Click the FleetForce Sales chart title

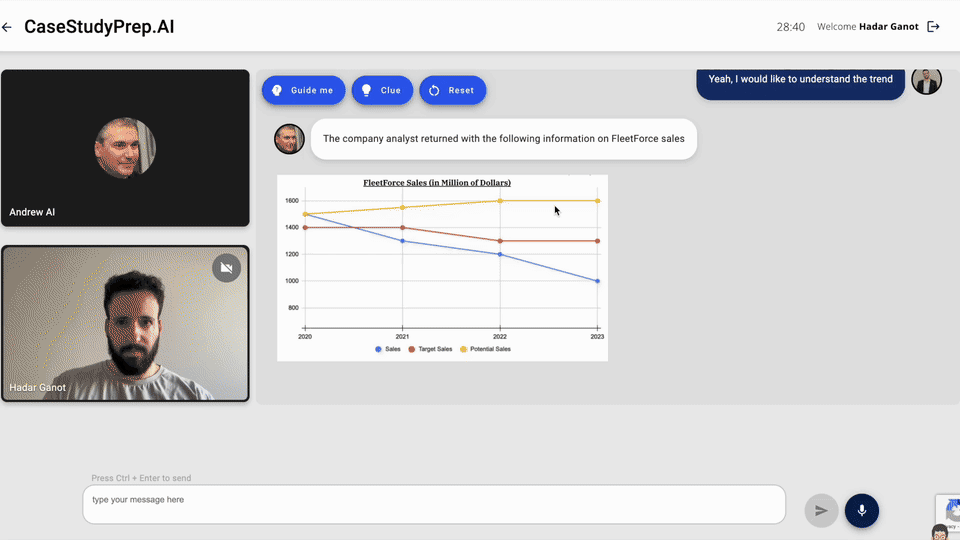437,183
